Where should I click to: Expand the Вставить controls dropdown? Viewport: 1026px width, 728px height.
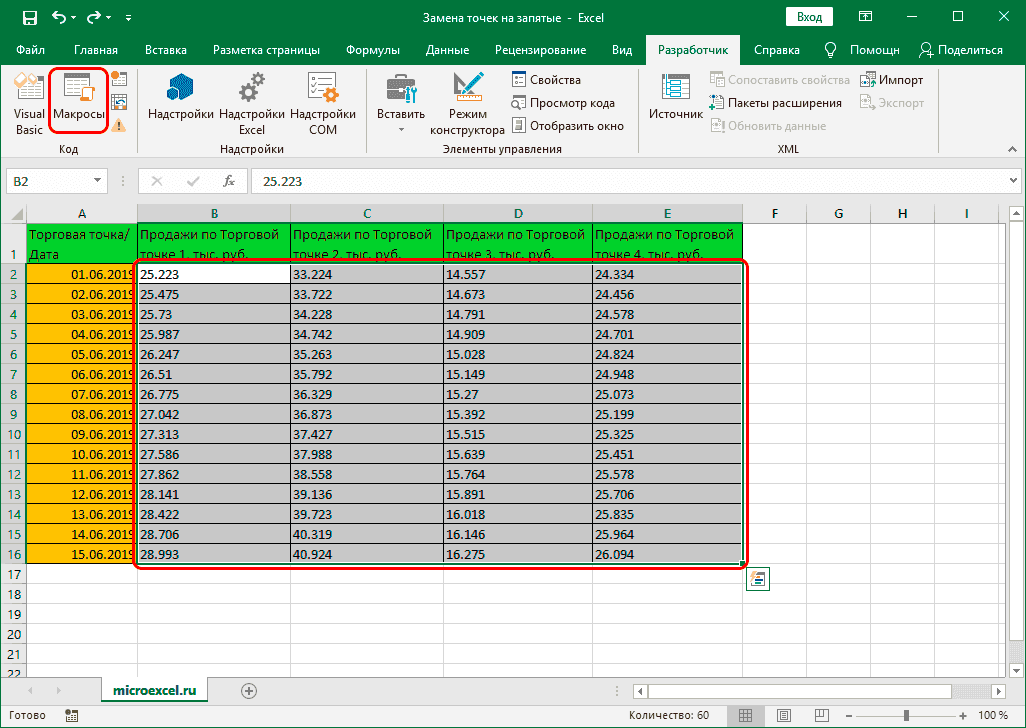[401, 129]
